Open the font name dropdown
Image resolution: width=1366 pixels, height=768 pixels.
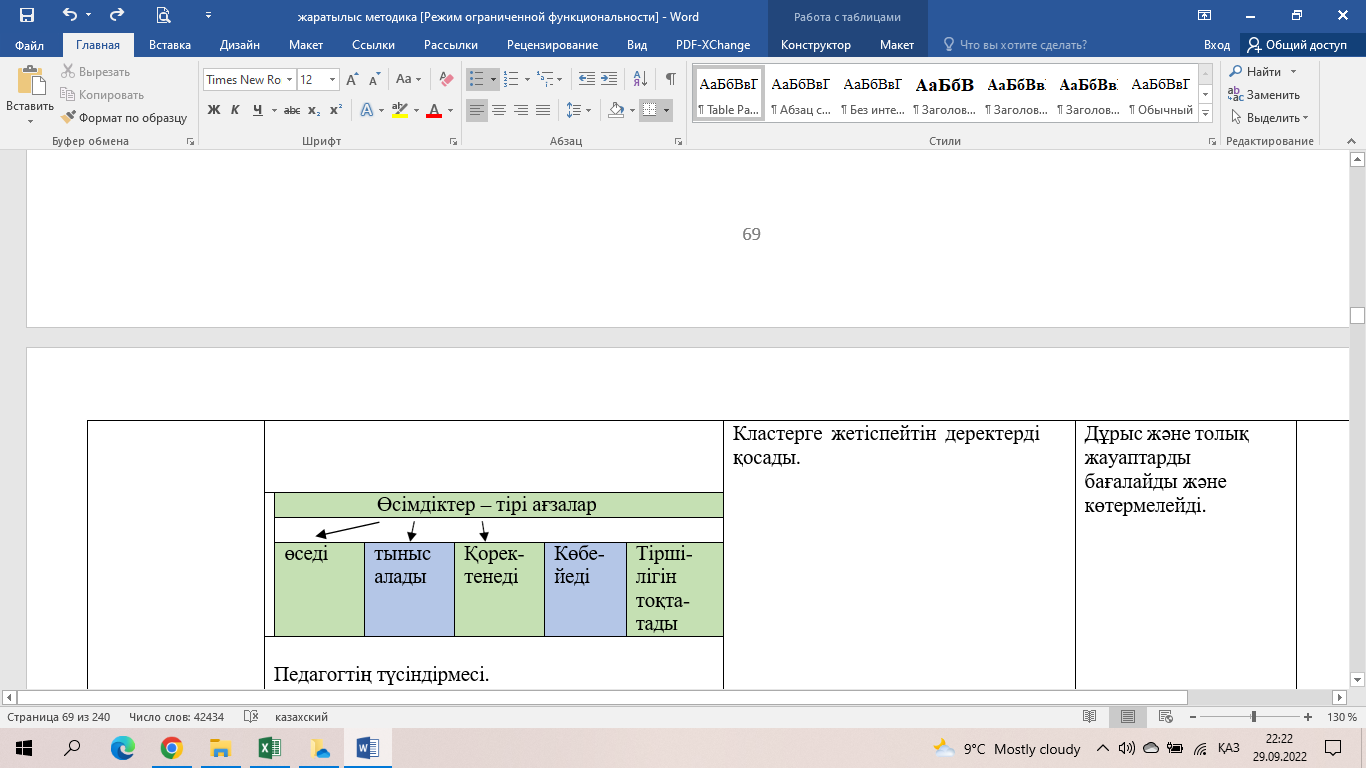click(290, 80)
